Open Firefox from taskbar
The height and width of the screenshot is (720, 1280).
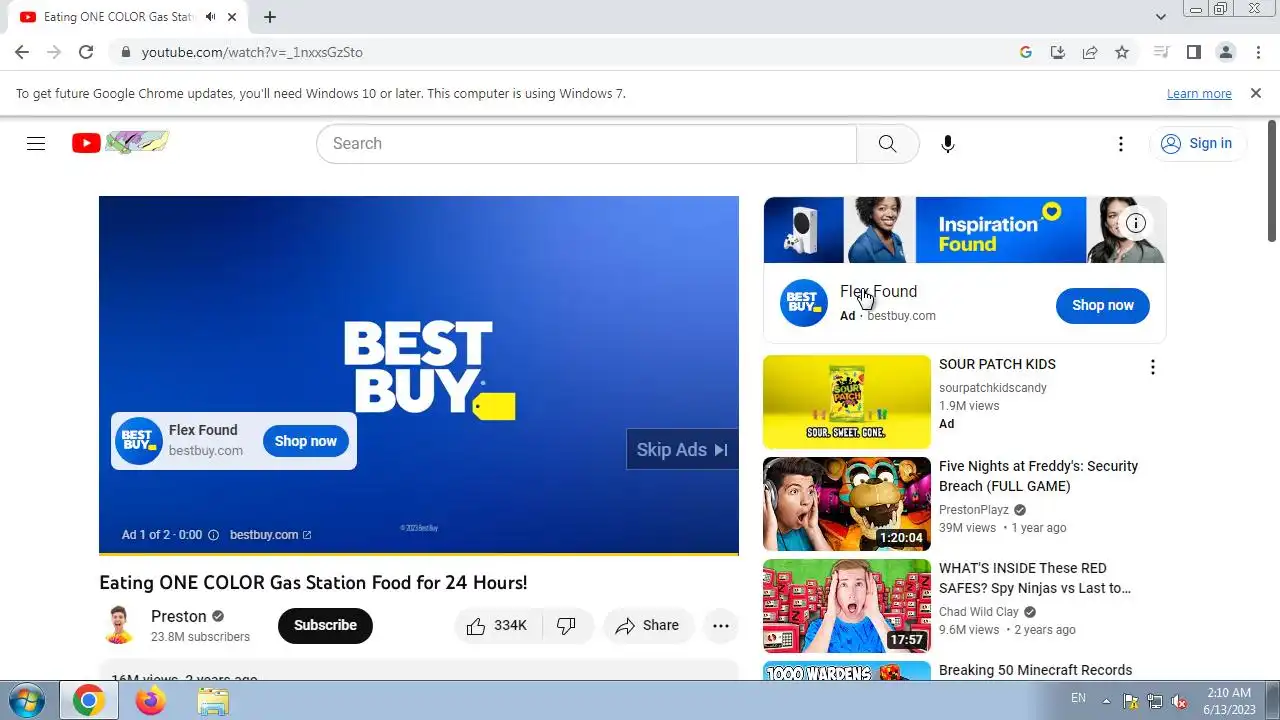pos(151,701)
